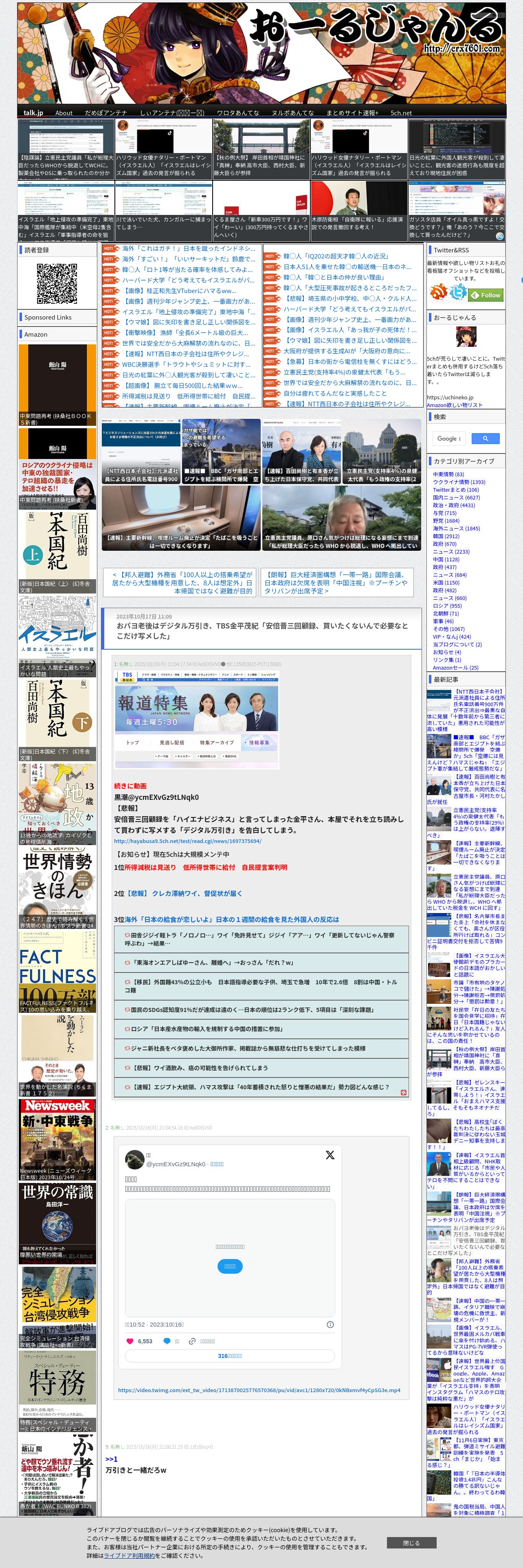Screen dimensions: 523x1568
Task: Click HOT badge beside 大阪府が提供する生成AIが
Action: coord(272,351)
